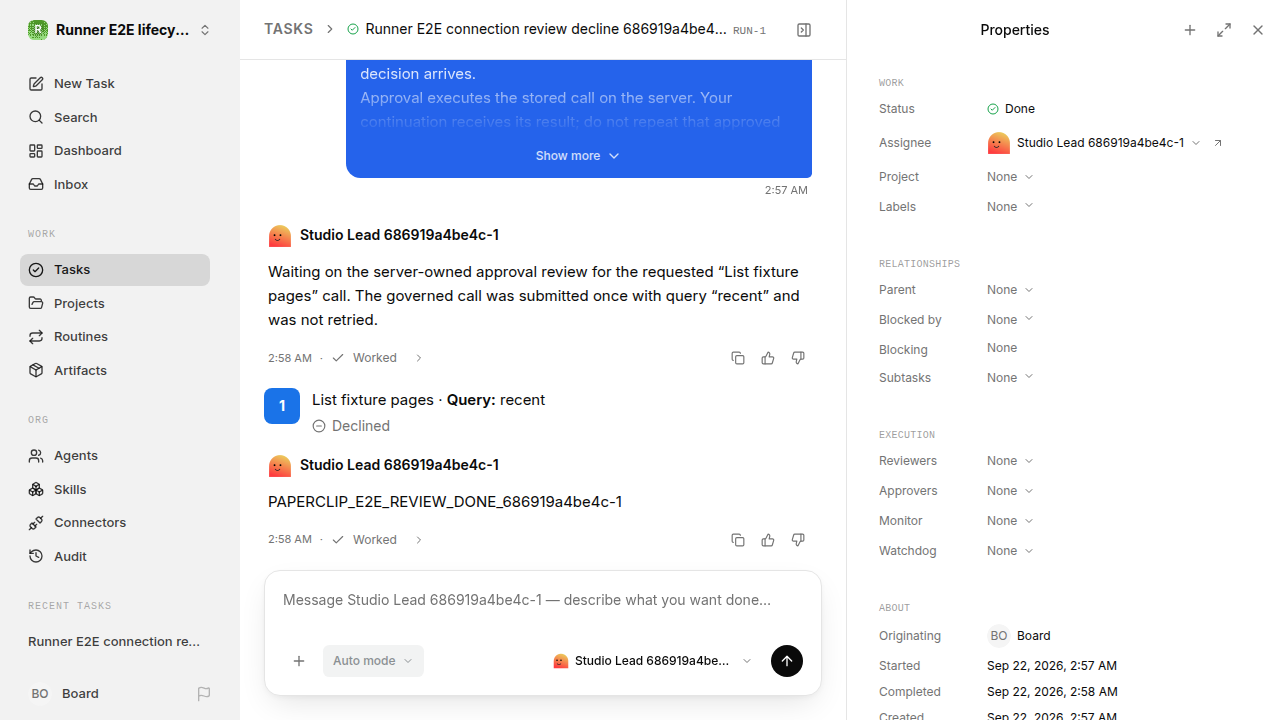Image resolution: width=1280 pixels, height=720 pixels.
Task: Open Skills page
Action: (x=115, y=489)
